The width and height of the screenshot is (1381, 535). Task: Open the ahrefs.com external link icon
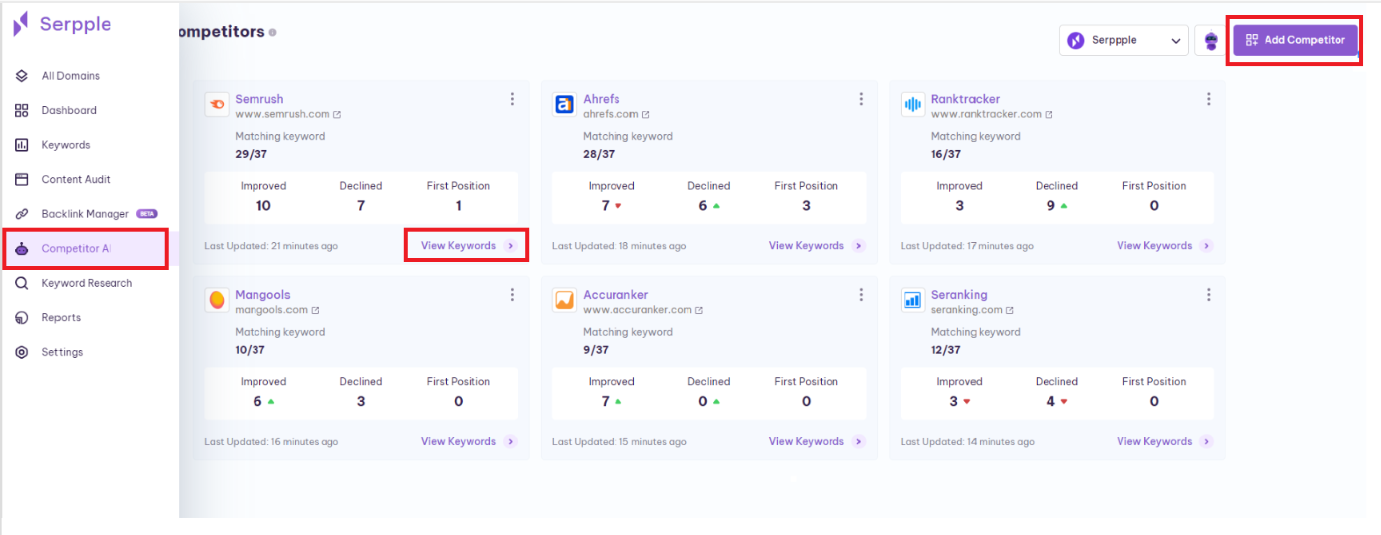coord(645,115)
